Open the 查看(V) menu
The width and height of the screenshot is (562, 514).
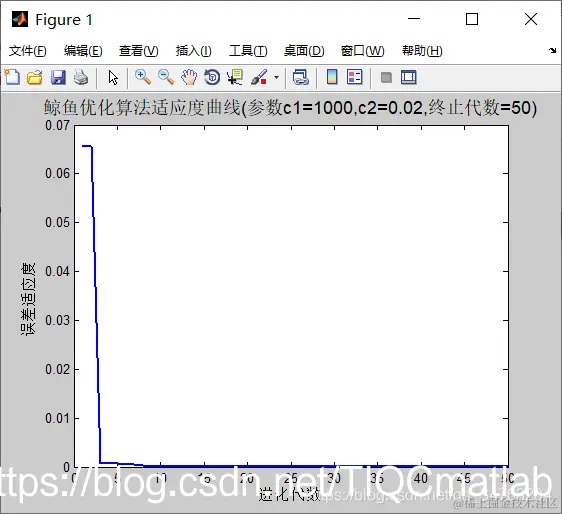click(x=139, y=51)
